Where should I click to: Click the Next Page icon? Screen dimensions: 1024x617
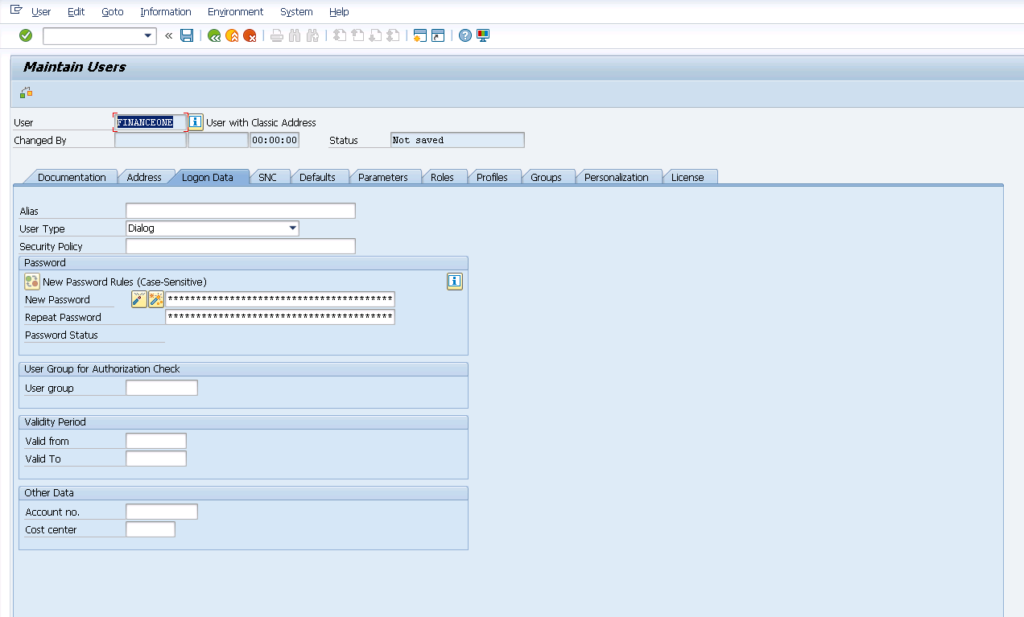[375, 36]
